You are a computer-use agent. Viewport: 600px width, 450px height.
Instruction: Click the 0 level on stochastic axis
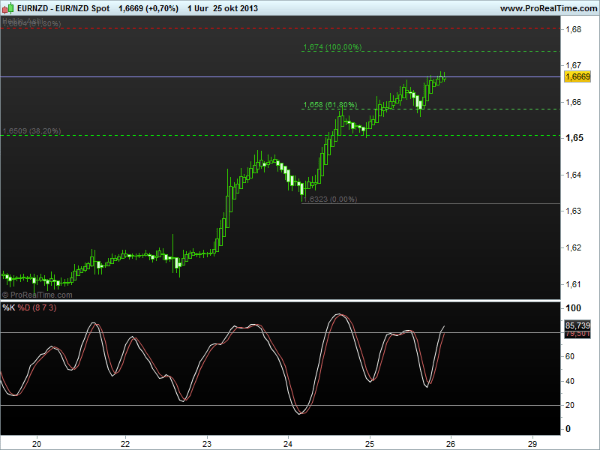[568, 429]
